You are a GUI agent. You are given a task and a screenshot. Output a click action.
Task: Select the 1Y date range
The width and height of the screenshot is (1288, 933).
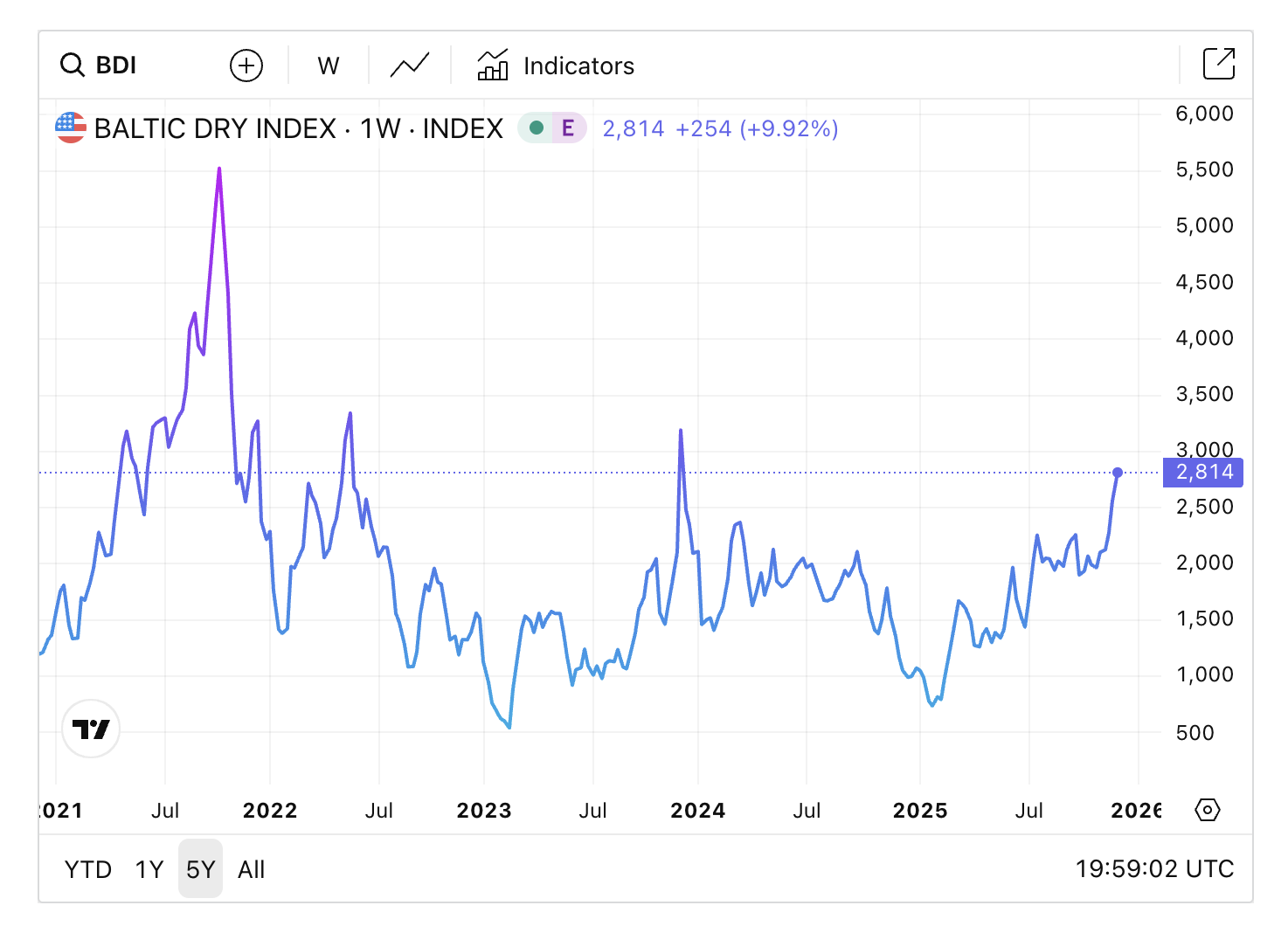149,869
